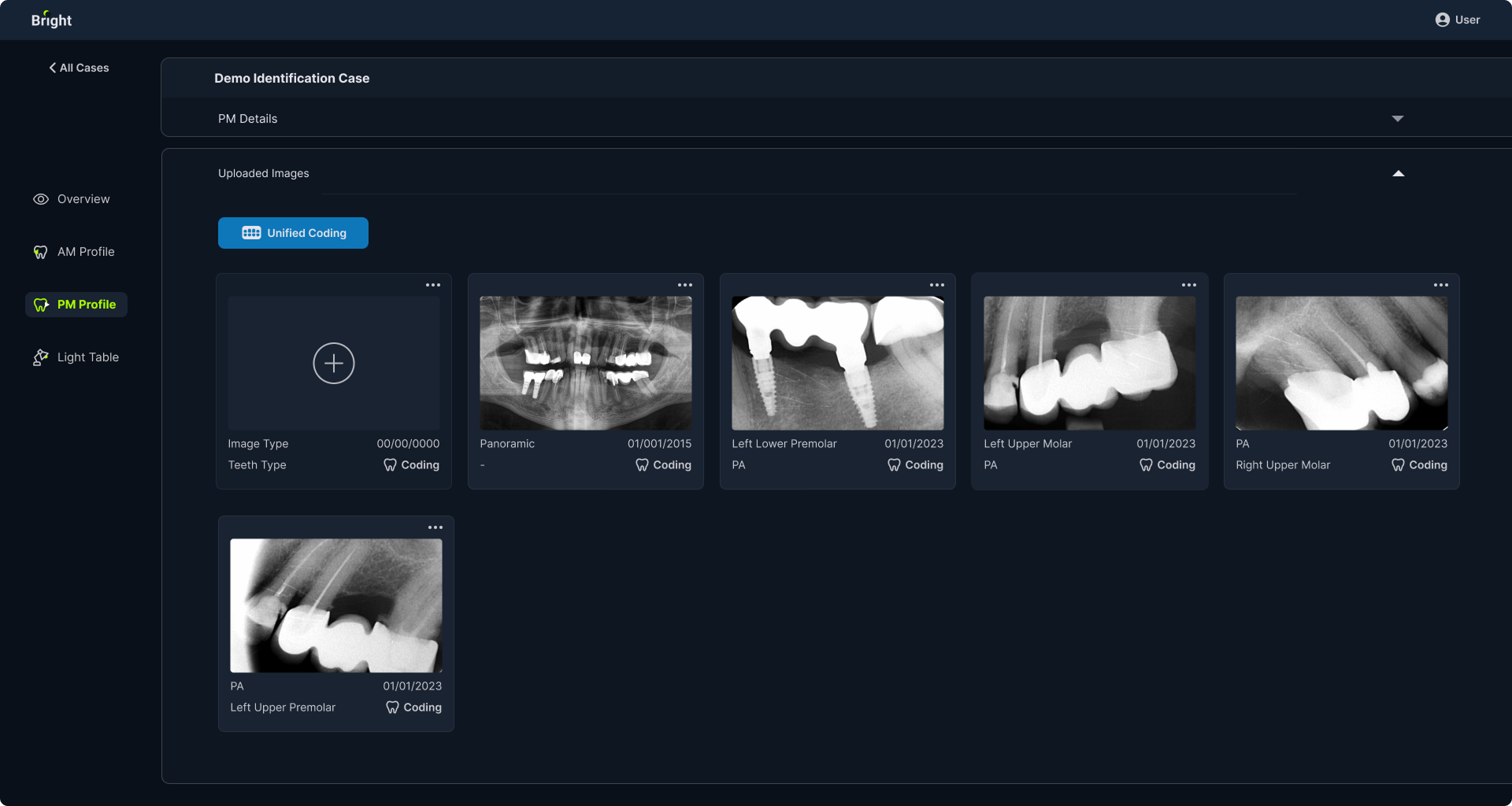Open the Left Upper Molar x-ray thumbnail

(x=1090, y=363)
